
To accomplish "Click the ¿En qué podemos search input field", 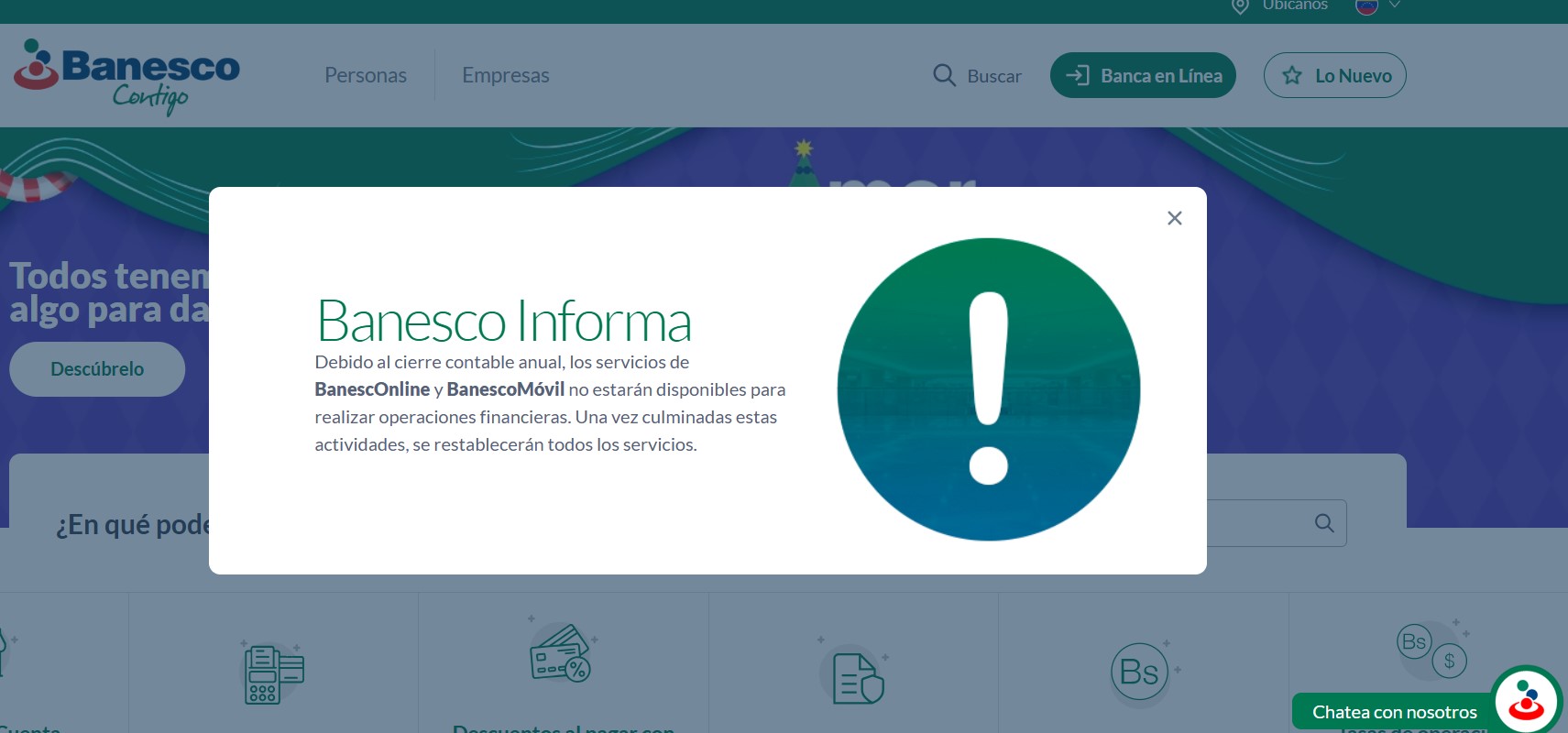I will point(1276,523).
